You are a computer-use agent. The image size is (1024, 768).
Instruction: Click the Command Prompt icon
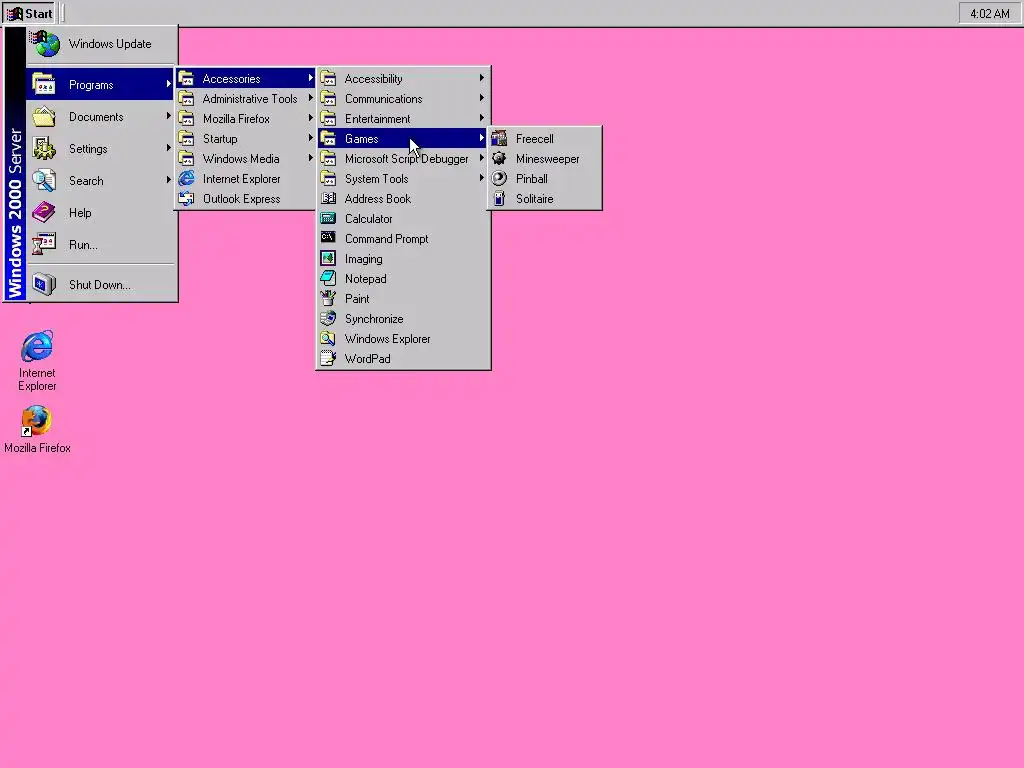(328, 238)
